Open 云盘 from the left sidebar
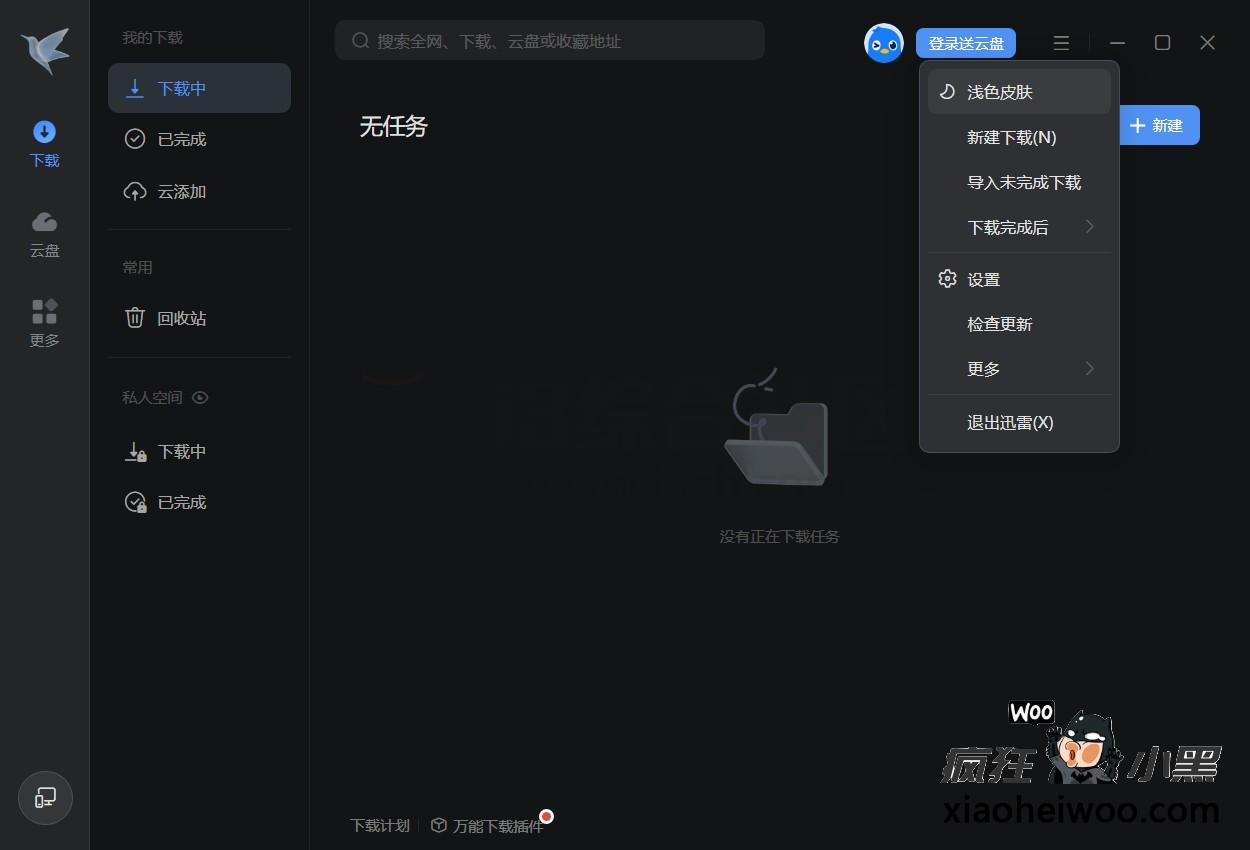The image size is (1250, 850). tap(44, 234)
